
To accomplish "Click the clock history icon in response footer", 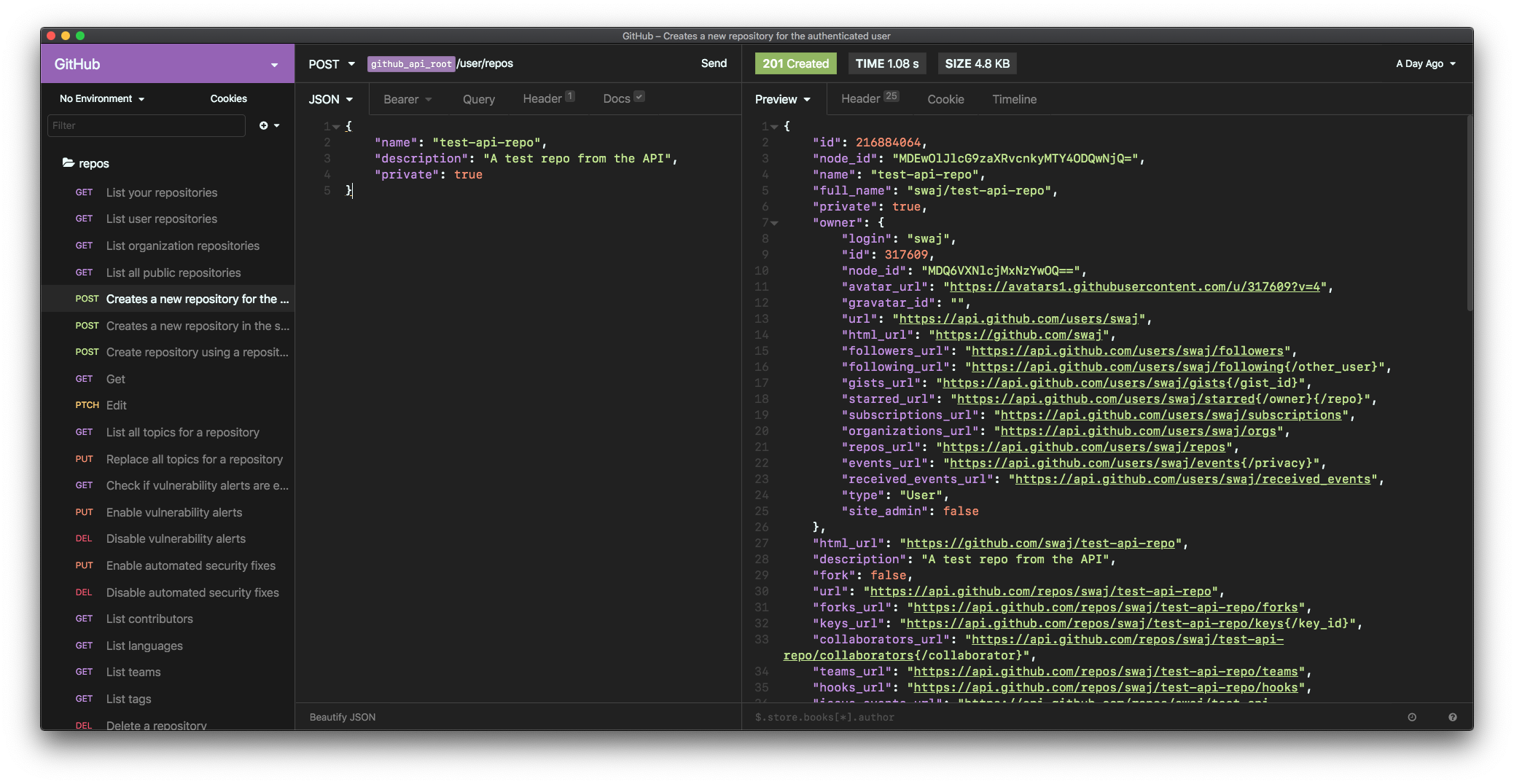I will [x=1412, y=717].
